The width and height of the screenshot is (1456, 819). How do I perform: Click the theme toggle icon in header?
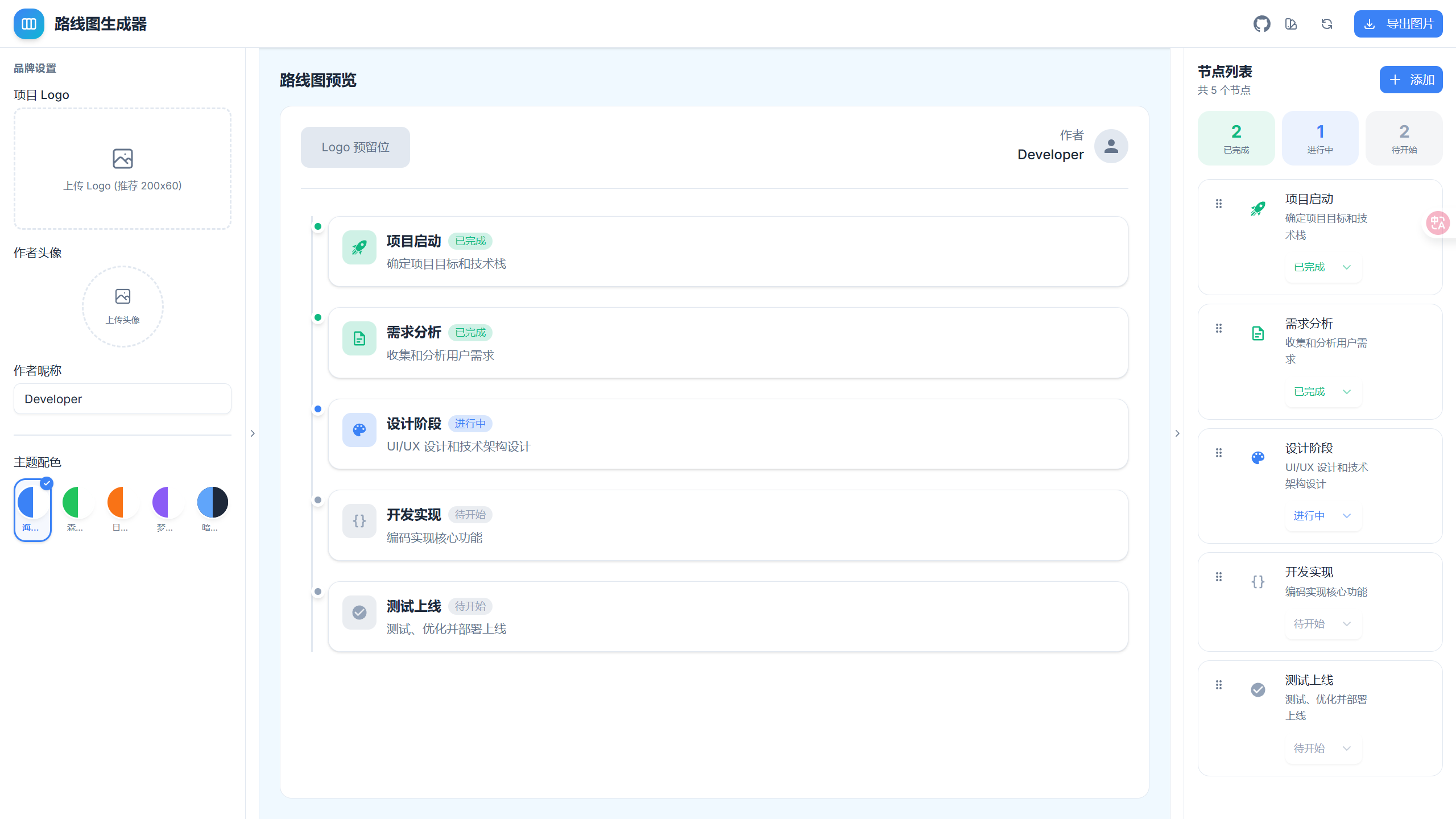[1291, 24]
